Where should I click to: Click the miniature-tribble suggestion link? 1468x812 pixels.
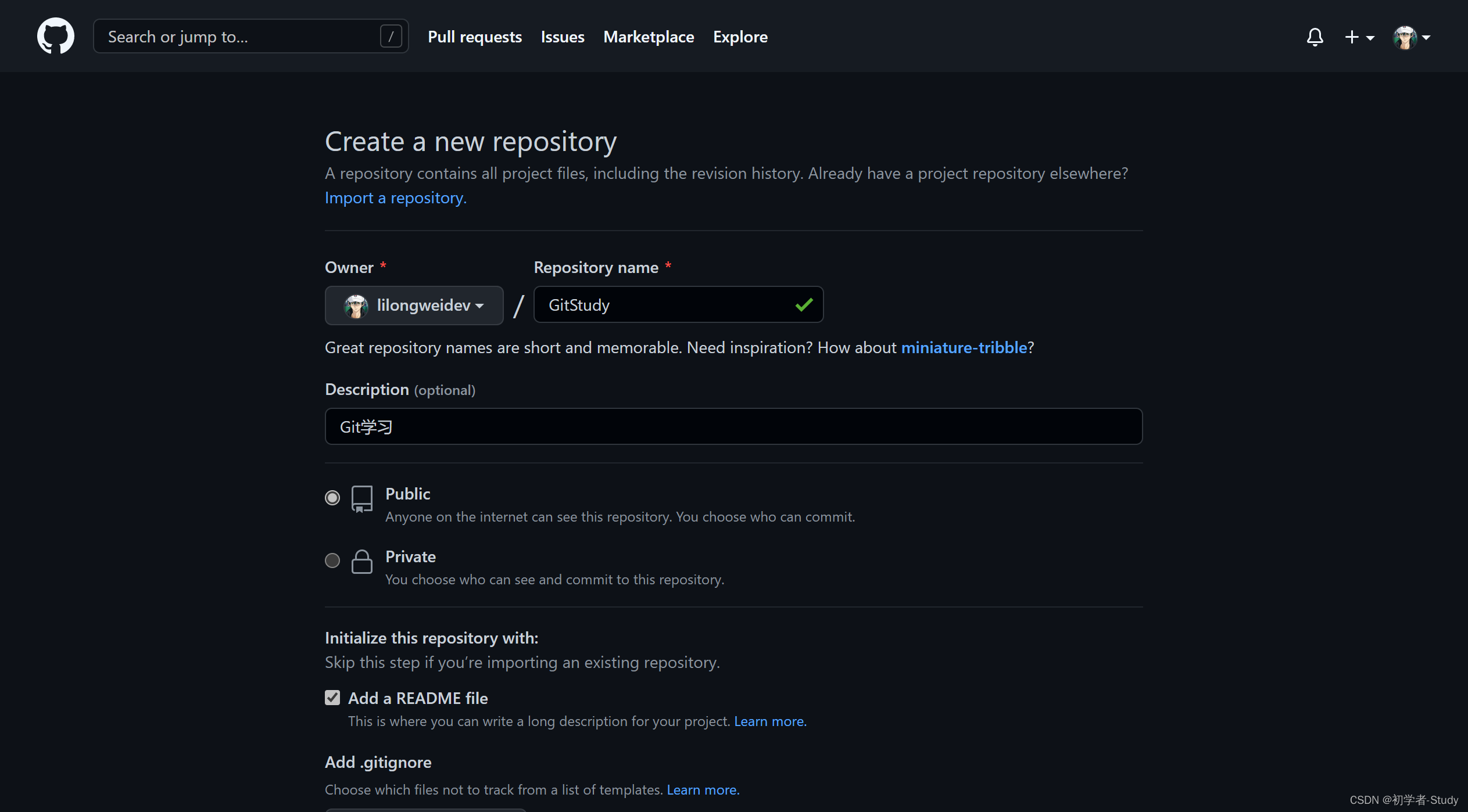pyautogui.click(x=963, y=347)
